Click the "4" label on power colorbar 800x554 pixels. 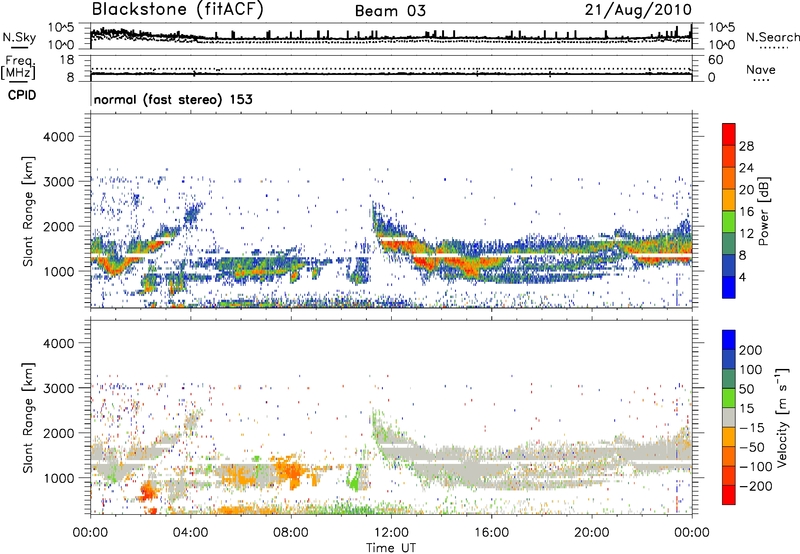[x=743, y=277]
